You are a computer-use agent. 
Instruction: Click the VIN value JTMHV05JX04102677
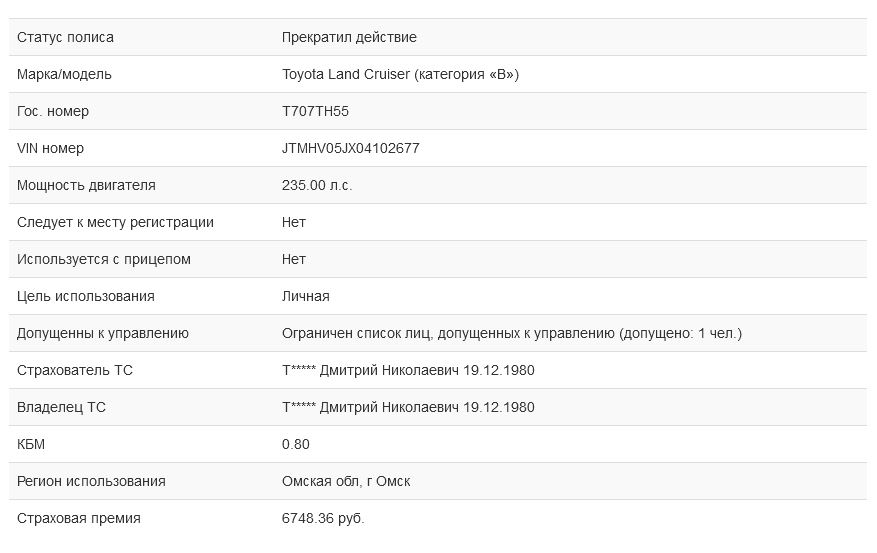coord(350,148)
